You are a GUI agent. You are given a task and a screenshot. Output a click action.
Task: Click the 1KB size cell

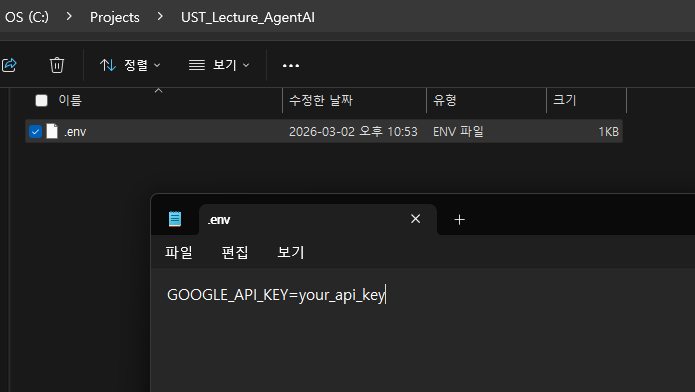click(x=608, y=132)
